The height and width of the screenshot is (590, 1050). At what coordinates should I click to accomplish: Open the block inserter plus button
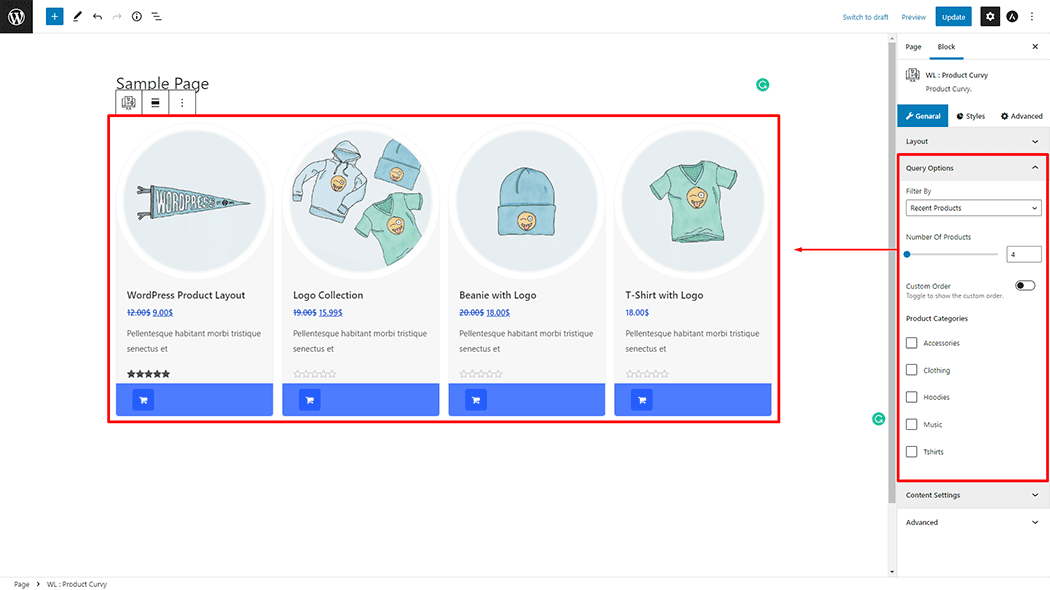coord(54,17)
